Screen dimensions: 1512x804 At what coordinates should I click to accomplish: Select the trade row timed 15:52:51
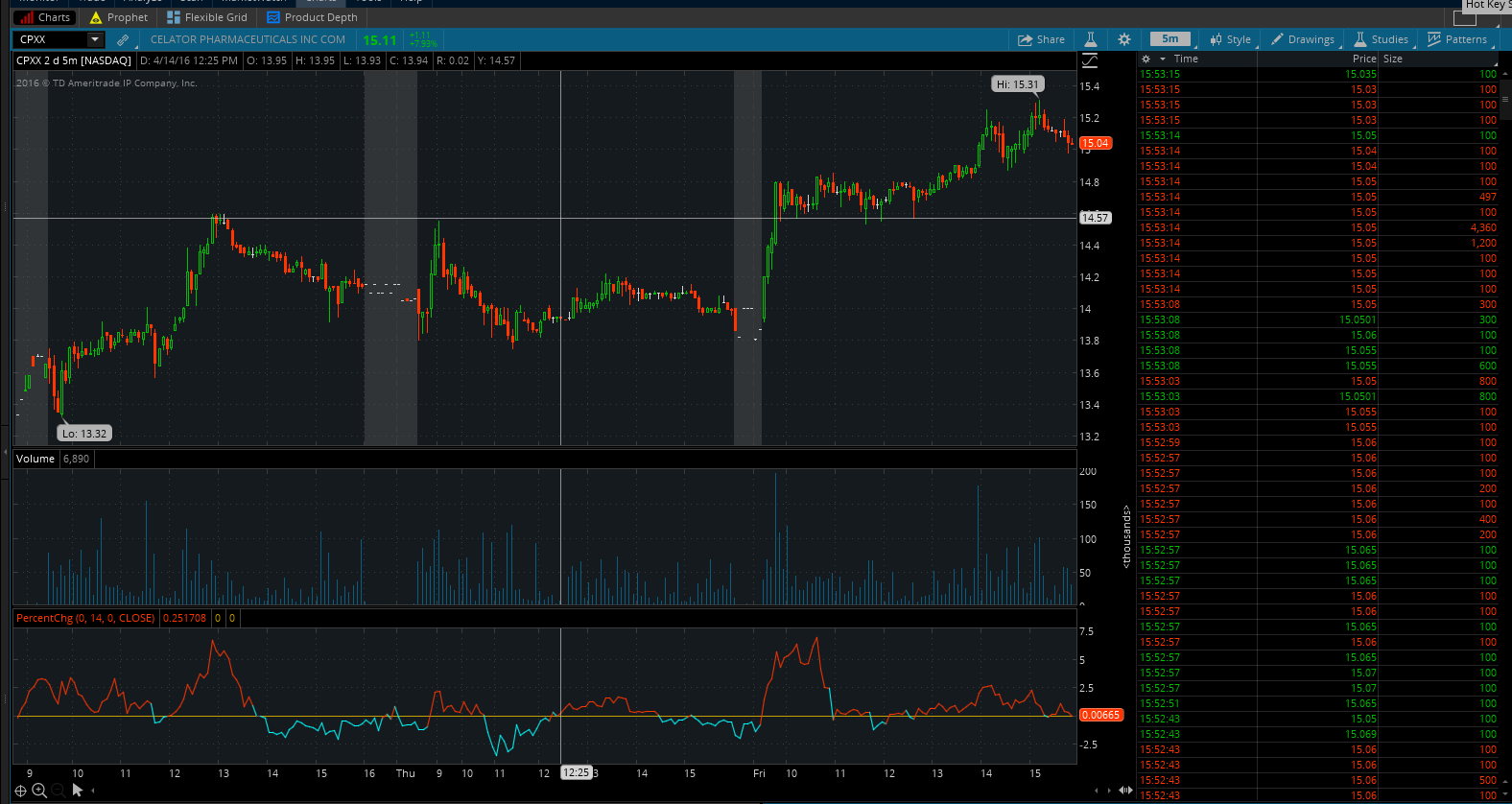click(x=1318, y=703)
